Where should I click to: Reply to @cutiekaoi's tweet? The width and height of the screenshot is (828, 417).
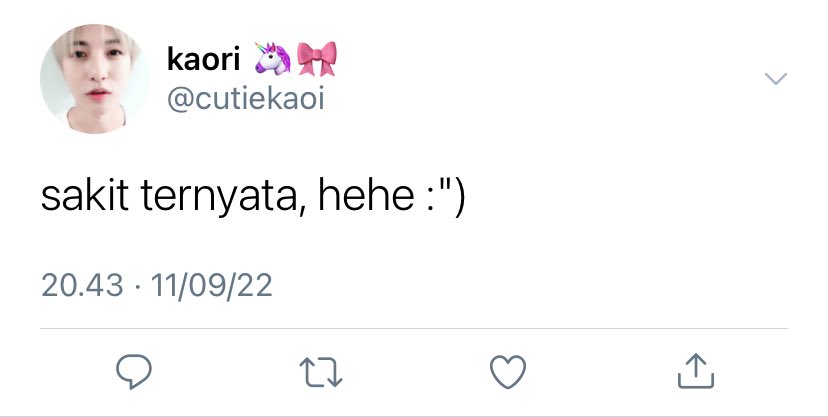pyautogui.click(x=134, y=372)
